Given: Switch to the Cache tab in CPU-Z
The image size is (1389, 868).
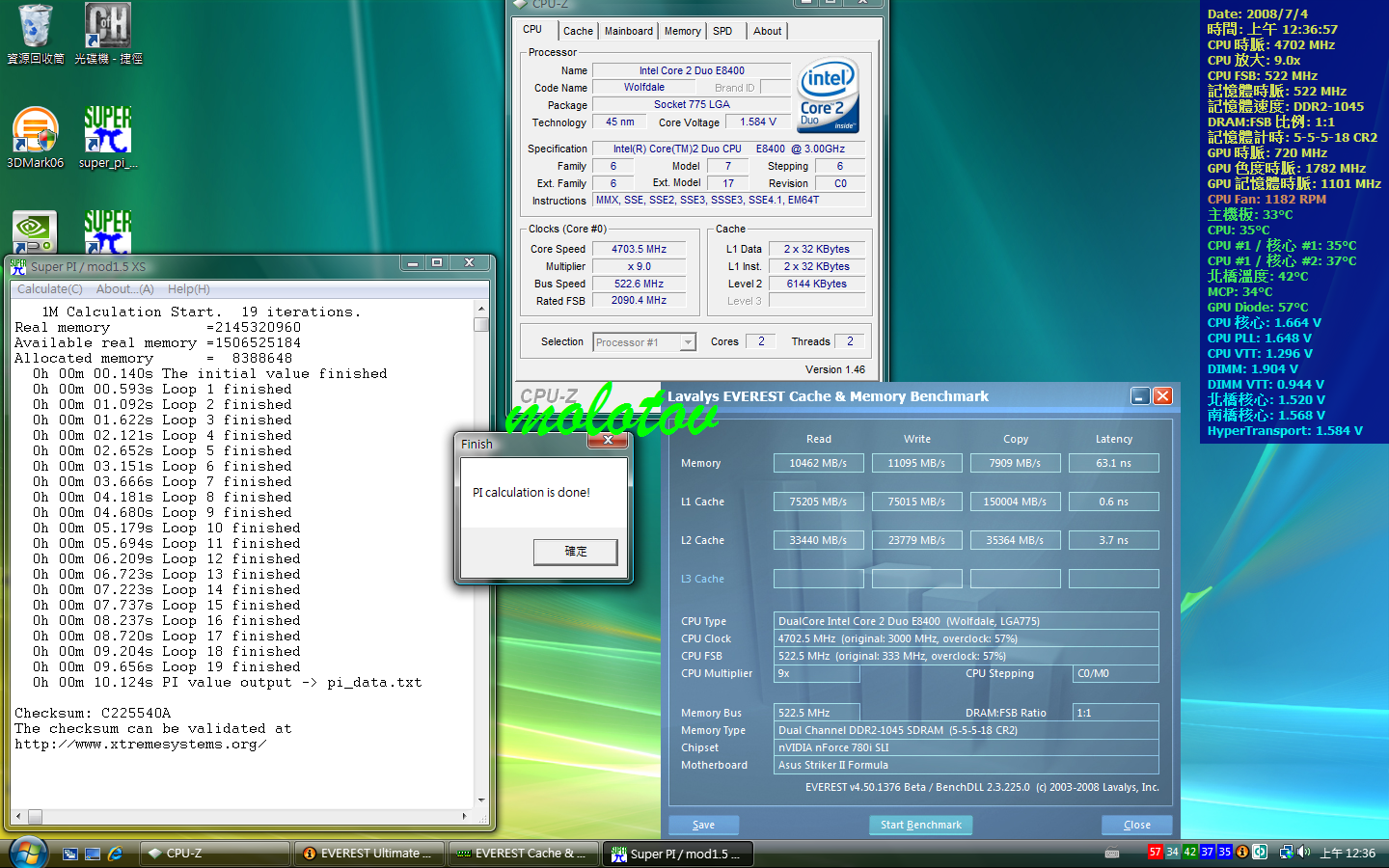Looking at the screenshot, I should click(578, 31).
